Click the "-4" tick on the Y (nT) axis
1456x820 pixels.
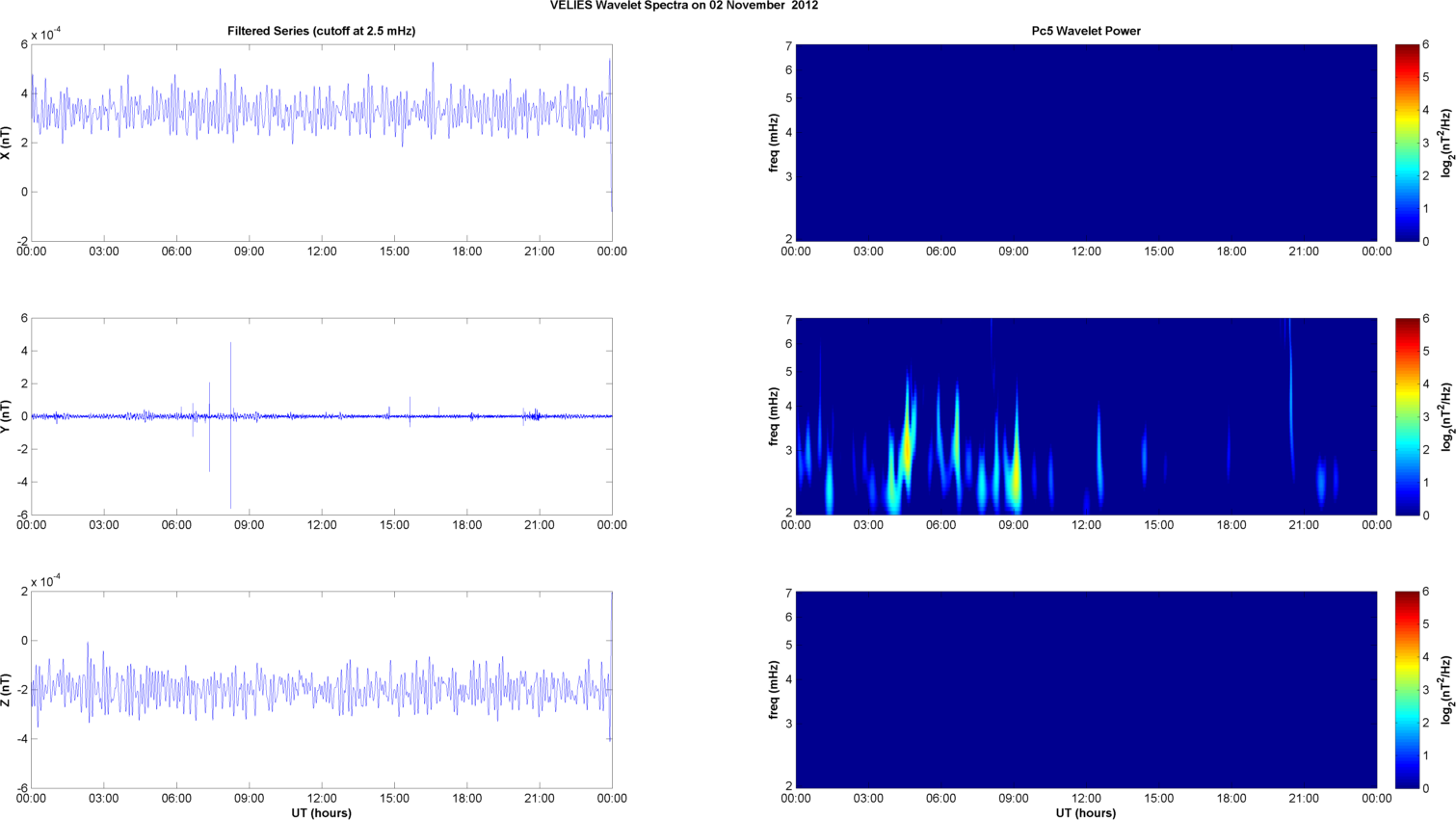point(22,482)
